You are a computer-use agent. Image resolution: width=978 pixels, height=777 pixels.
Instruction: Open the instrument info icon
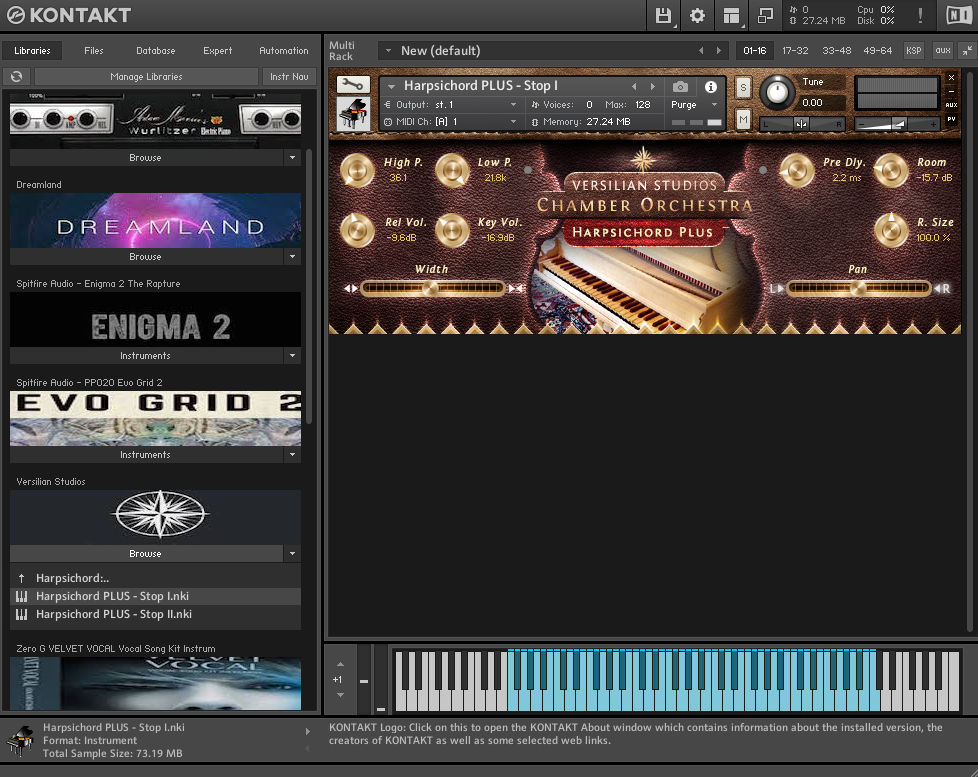(710, 87)
